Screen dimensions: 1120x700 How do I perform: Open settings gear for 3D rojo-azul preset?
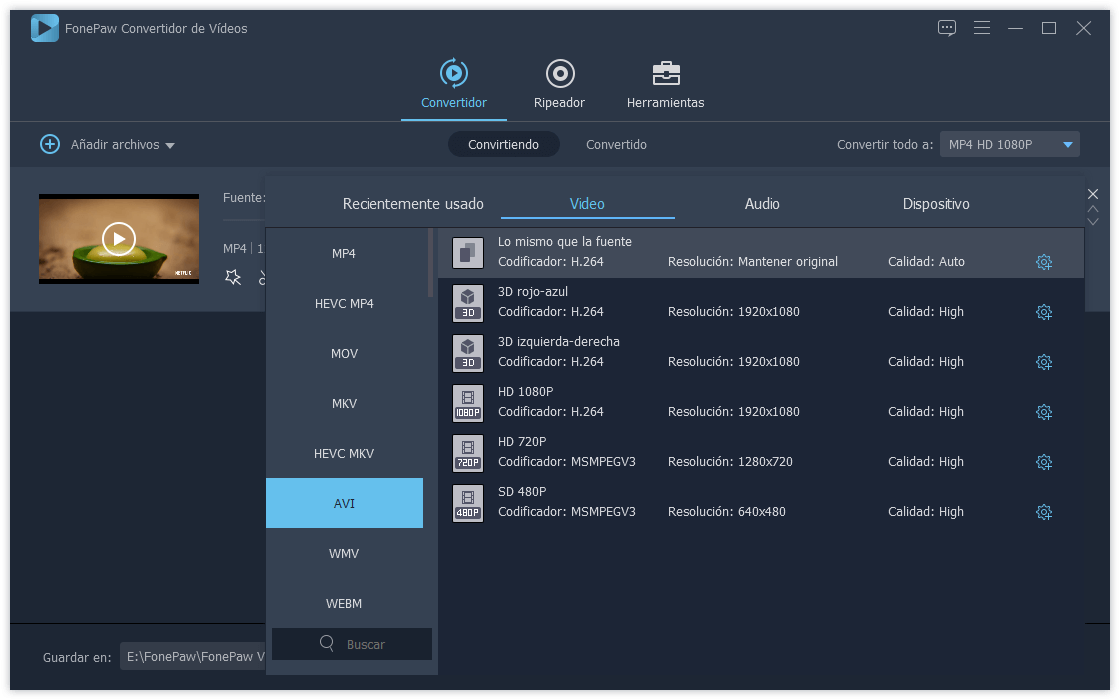1044,312
